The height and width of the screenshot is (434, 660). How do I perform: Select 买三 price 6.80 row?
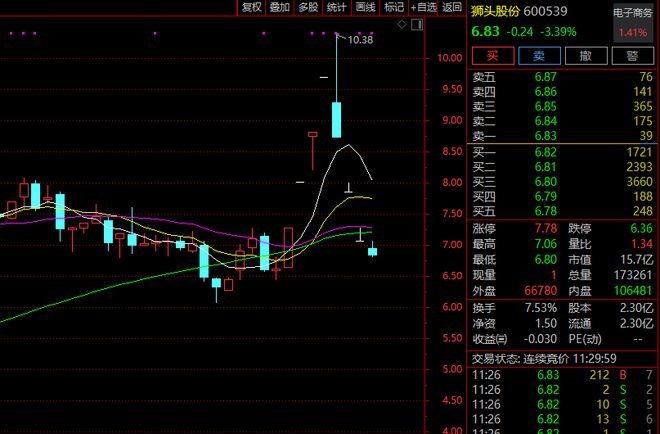(x=562, y=181)
